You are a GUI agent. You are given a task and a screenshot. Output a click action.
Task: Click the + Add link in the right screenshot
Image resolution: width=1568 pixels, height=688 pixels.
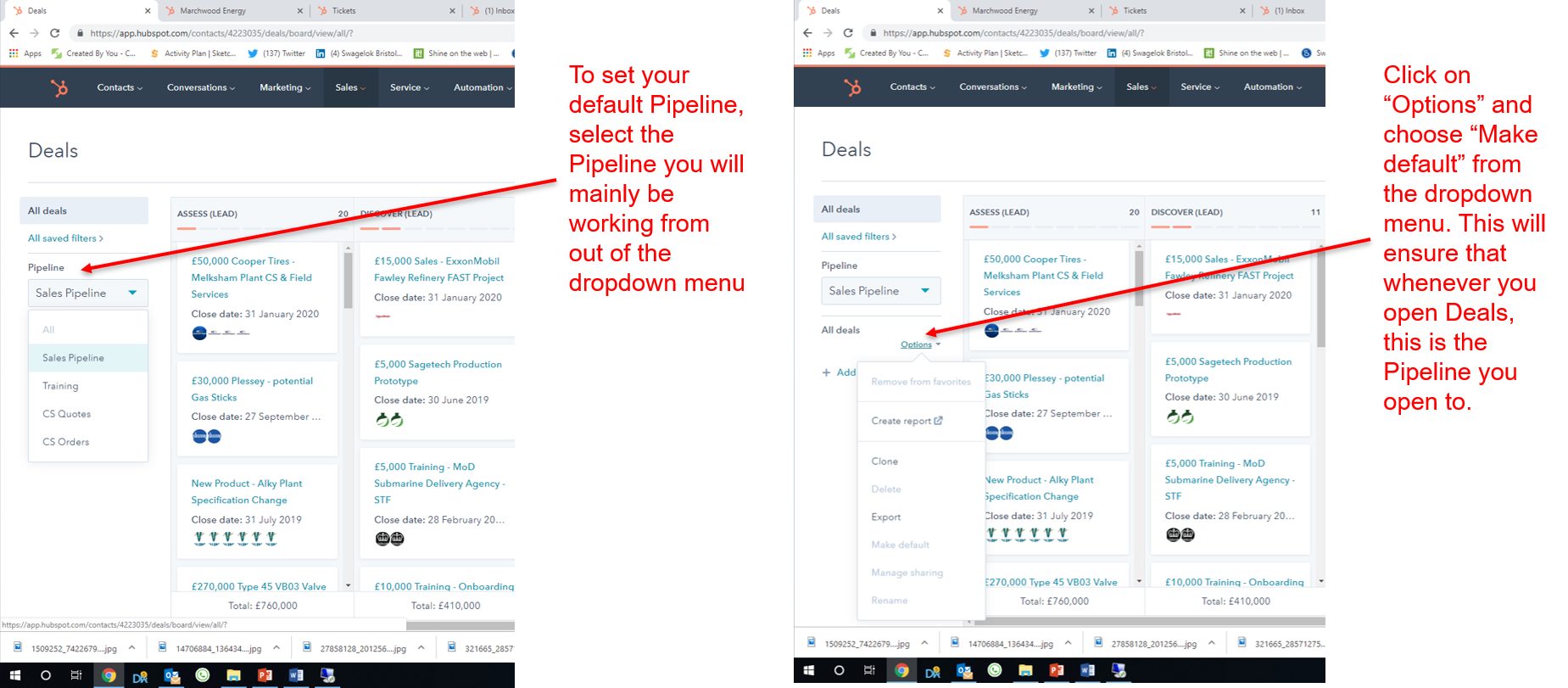[839, 372]
